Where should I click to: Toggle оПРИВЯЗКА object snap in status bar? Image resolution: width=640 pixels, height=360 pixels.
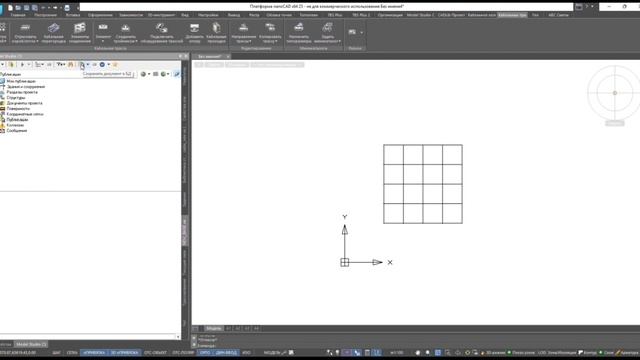tap(94, 353)
